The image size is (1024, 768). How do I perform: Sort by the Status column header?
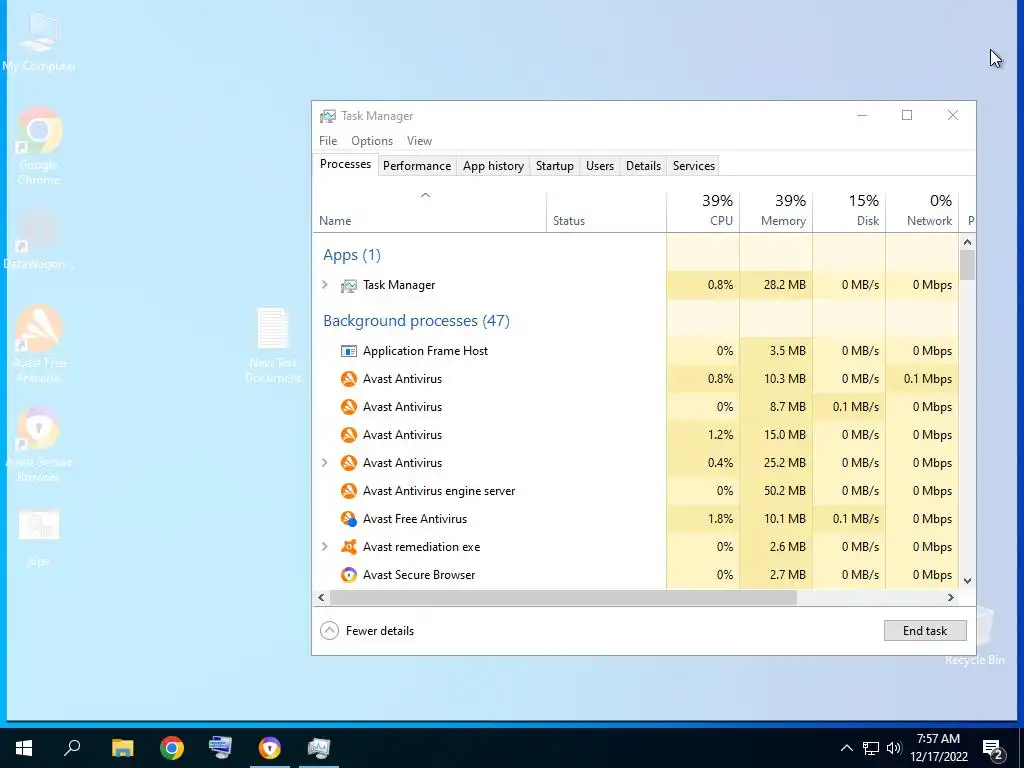[x=606, y=211]
